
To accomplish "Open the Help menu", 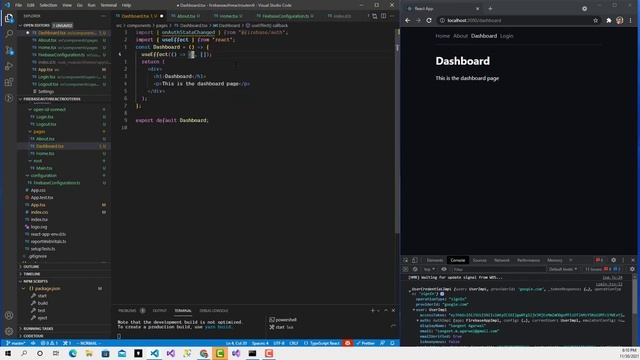I will (x=127, y=5).
